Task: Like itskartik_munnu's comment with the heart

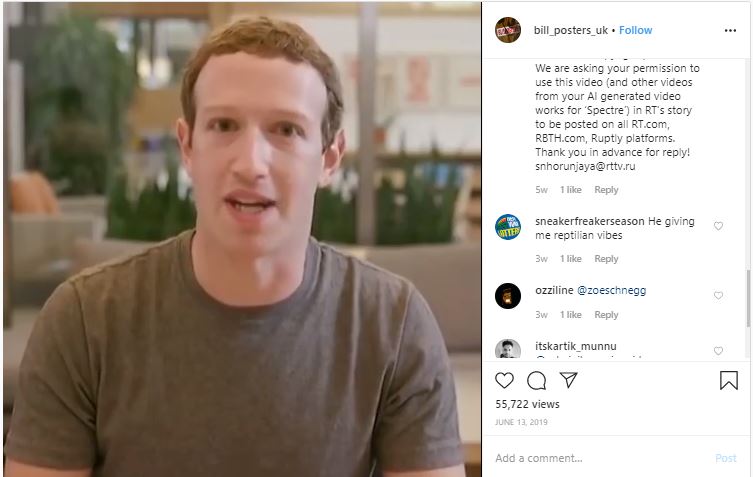Action: tap(718, 351)
